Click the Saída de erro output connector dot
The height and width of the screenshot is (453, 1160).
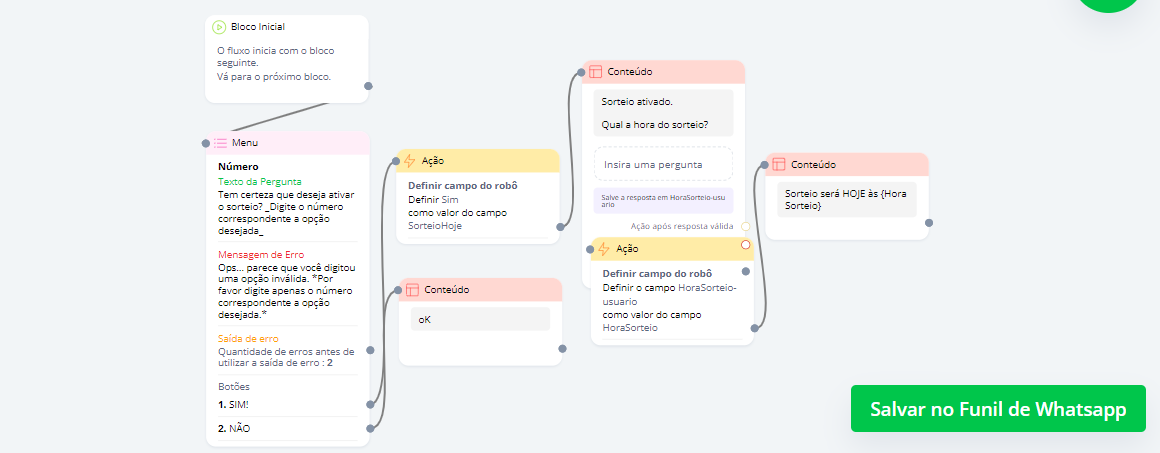coord(371,350)
